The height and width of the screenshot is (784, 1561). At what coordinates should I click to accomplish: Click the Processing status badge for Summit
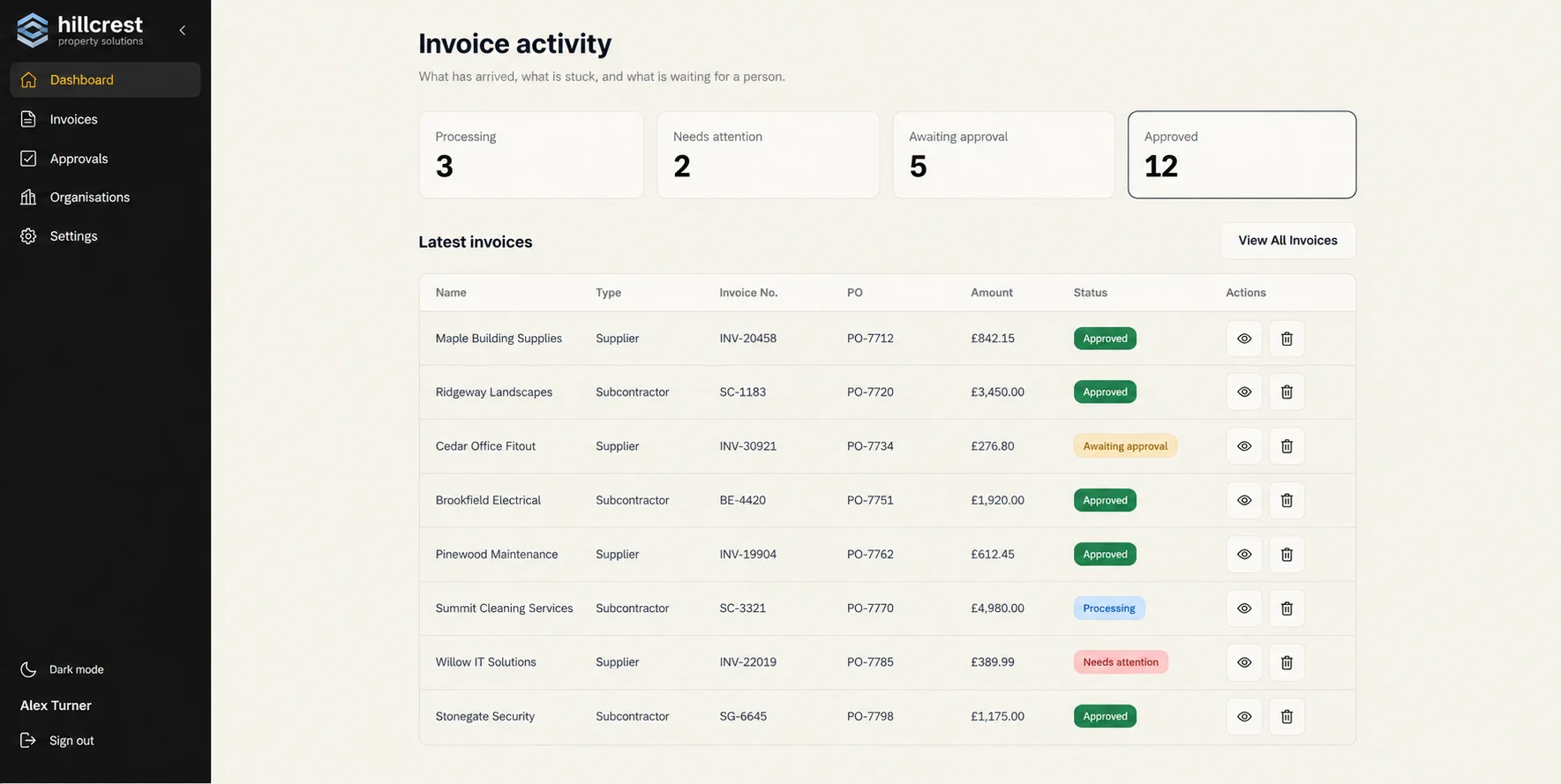[x=1109, y=609]
